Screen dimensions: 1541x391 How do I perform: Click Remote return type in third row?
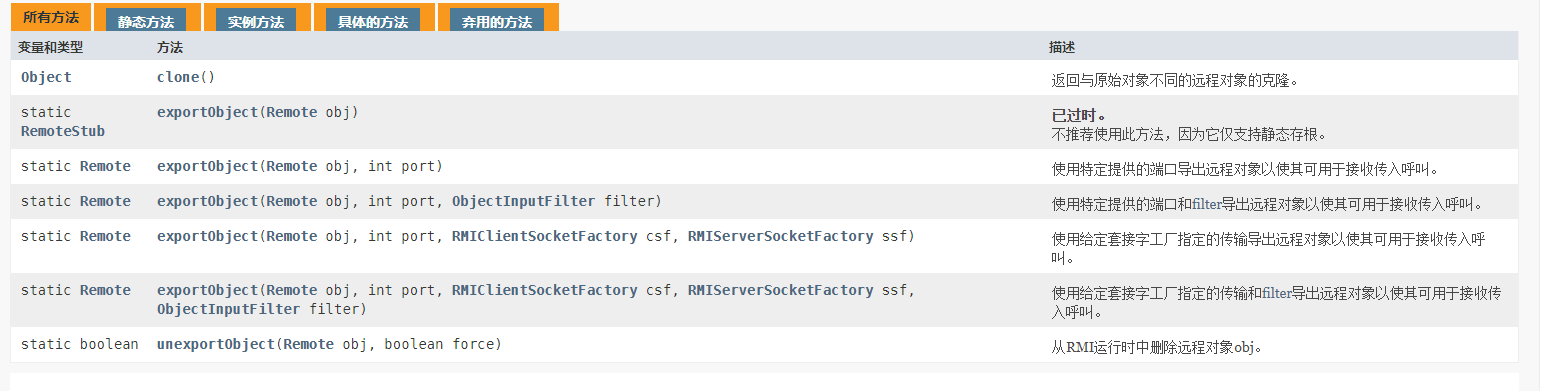coord(105,166)
